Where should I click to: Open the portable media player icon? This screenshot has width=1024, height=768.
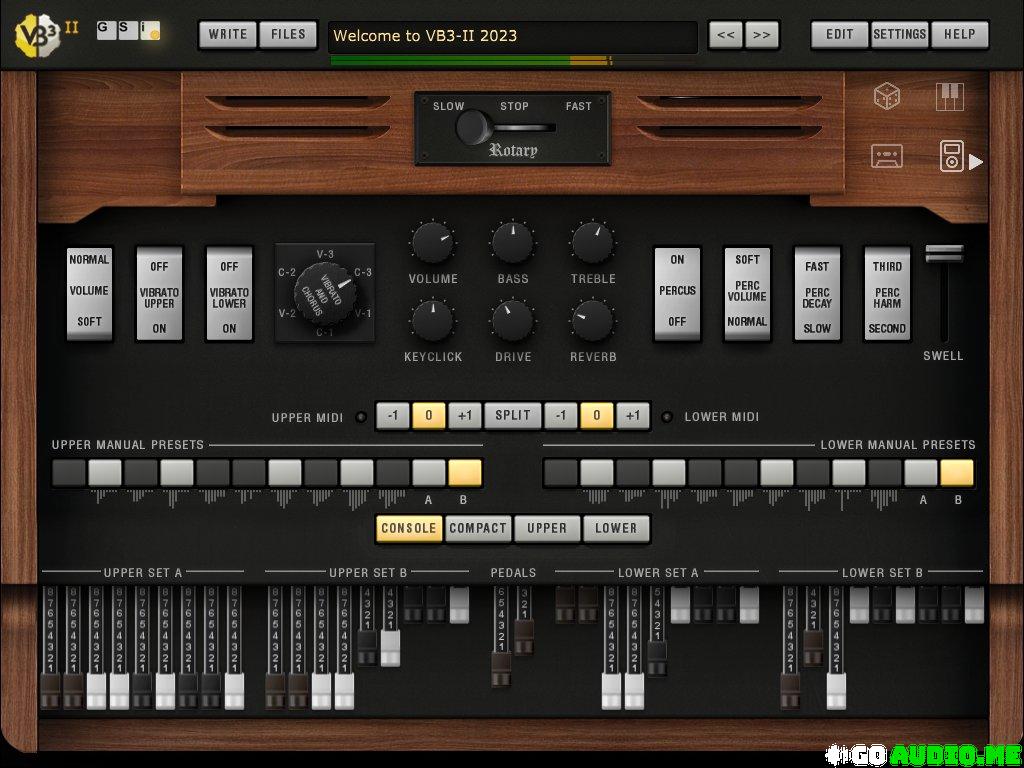point(951,156)
